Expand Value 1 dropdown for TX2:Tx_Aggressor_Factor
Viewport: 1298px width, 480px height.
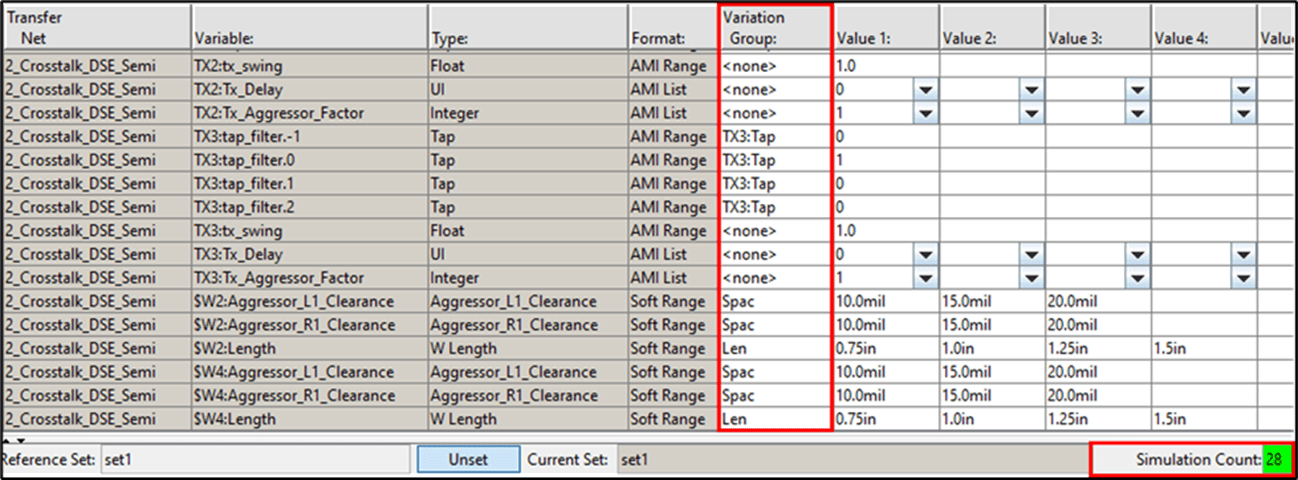click(x=924, y=113)
